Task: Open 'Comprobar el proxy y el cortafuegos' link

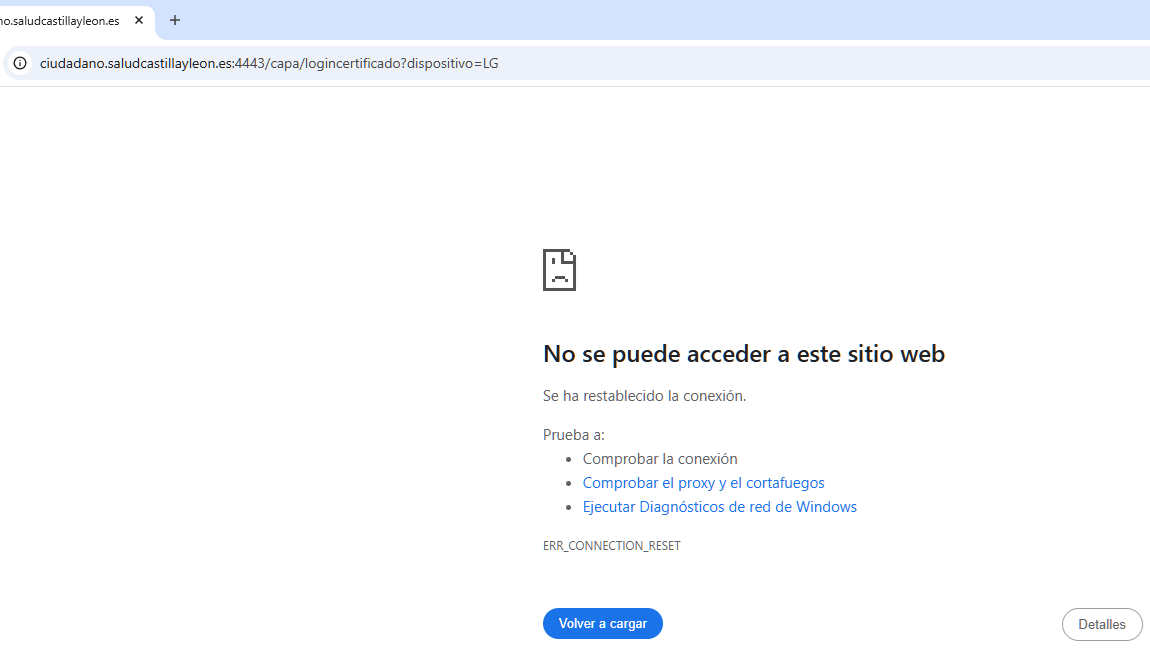Action: click(x=703, y=483)
